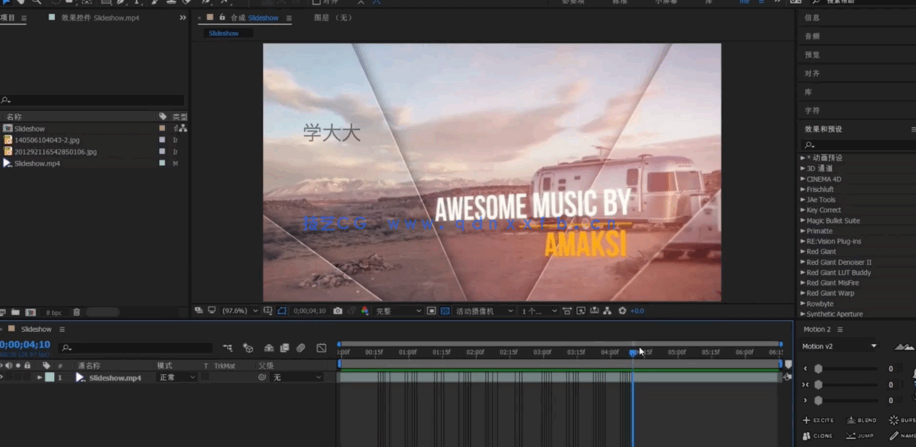The width and height of the screenshot is (916, 447).
Task: Expand the Slideshow.mp4 layer properties
Action: 40,378
